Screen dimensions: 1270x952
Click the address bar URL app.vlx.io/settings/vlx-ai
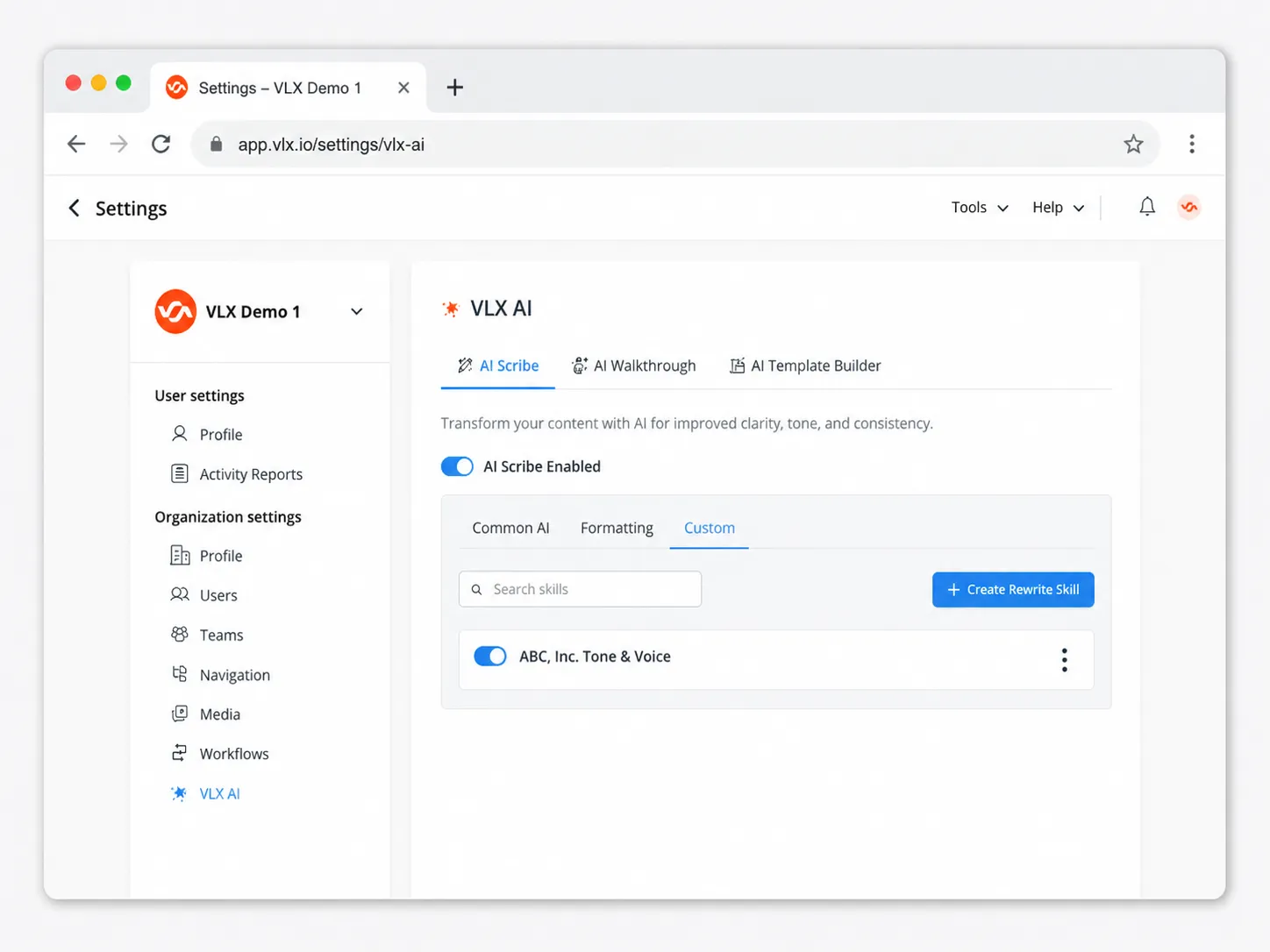click(x=331, y=145)
